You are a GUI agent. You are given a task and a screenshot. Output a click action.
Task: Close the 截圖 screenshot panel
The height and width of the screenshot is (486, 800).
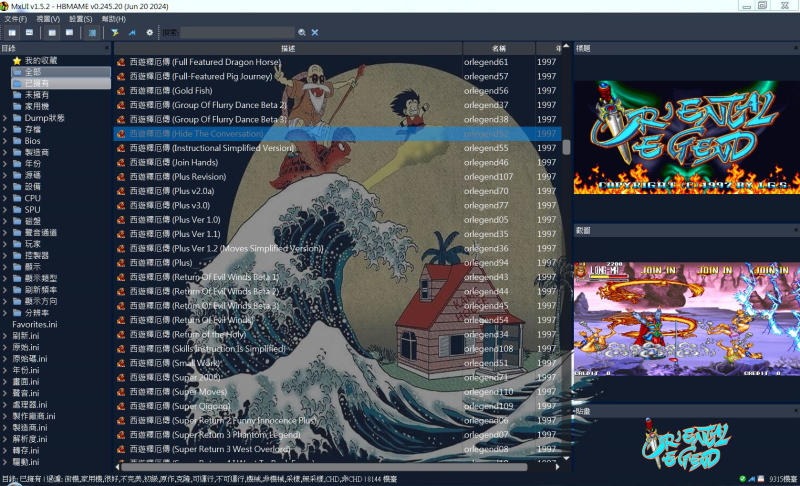pyautogui.click(x=796, y=231)
